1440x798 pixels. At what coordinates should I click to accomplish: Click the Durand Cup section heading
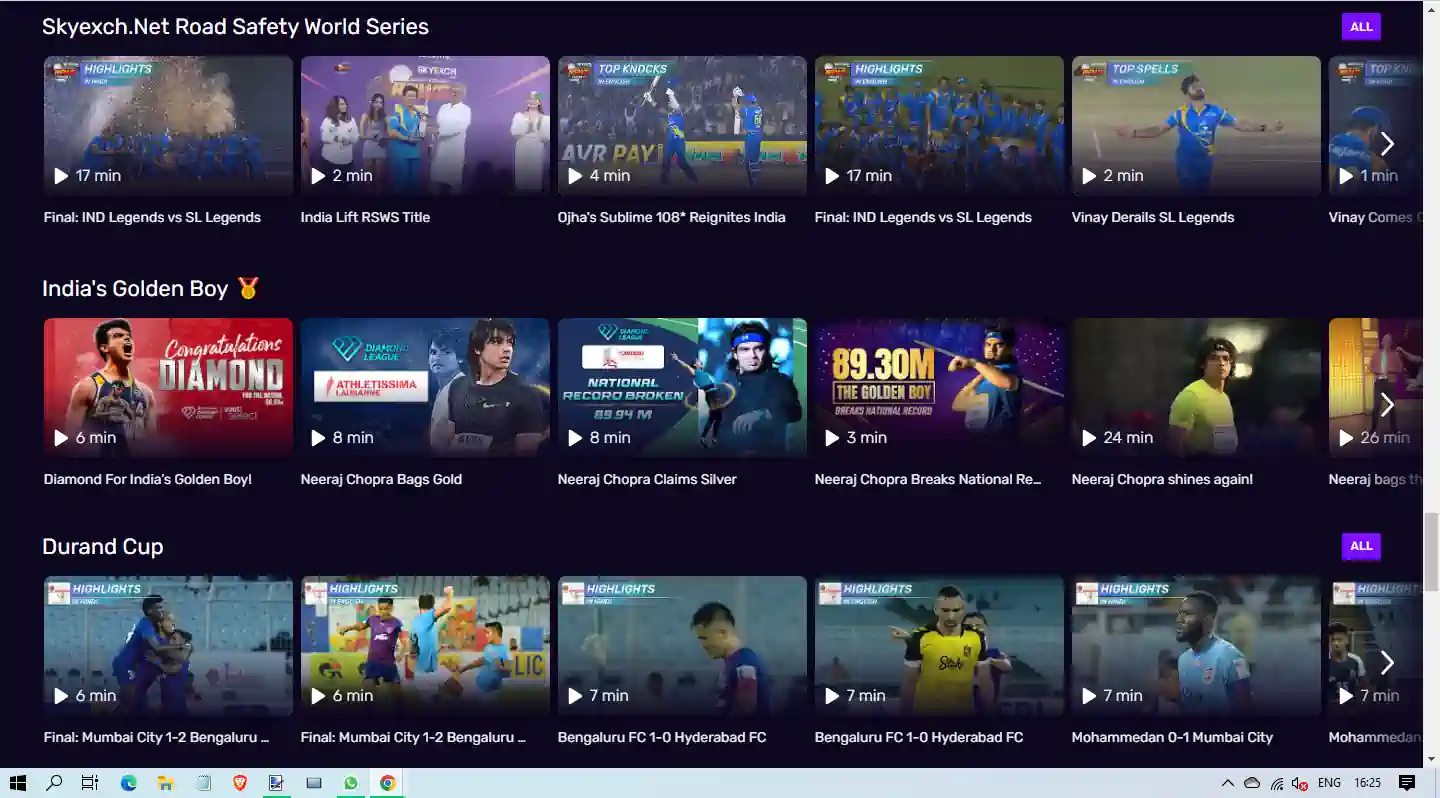tap(102, 547)
